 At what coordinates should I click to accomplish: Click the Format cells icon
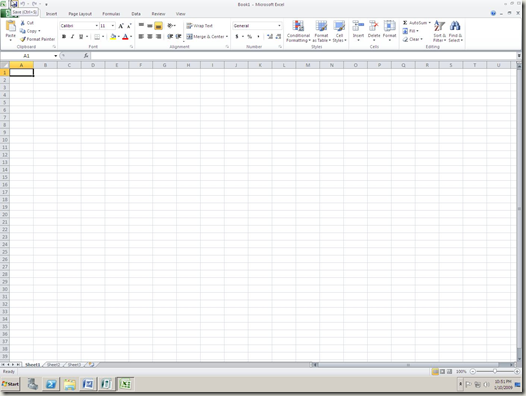[389, 26]
